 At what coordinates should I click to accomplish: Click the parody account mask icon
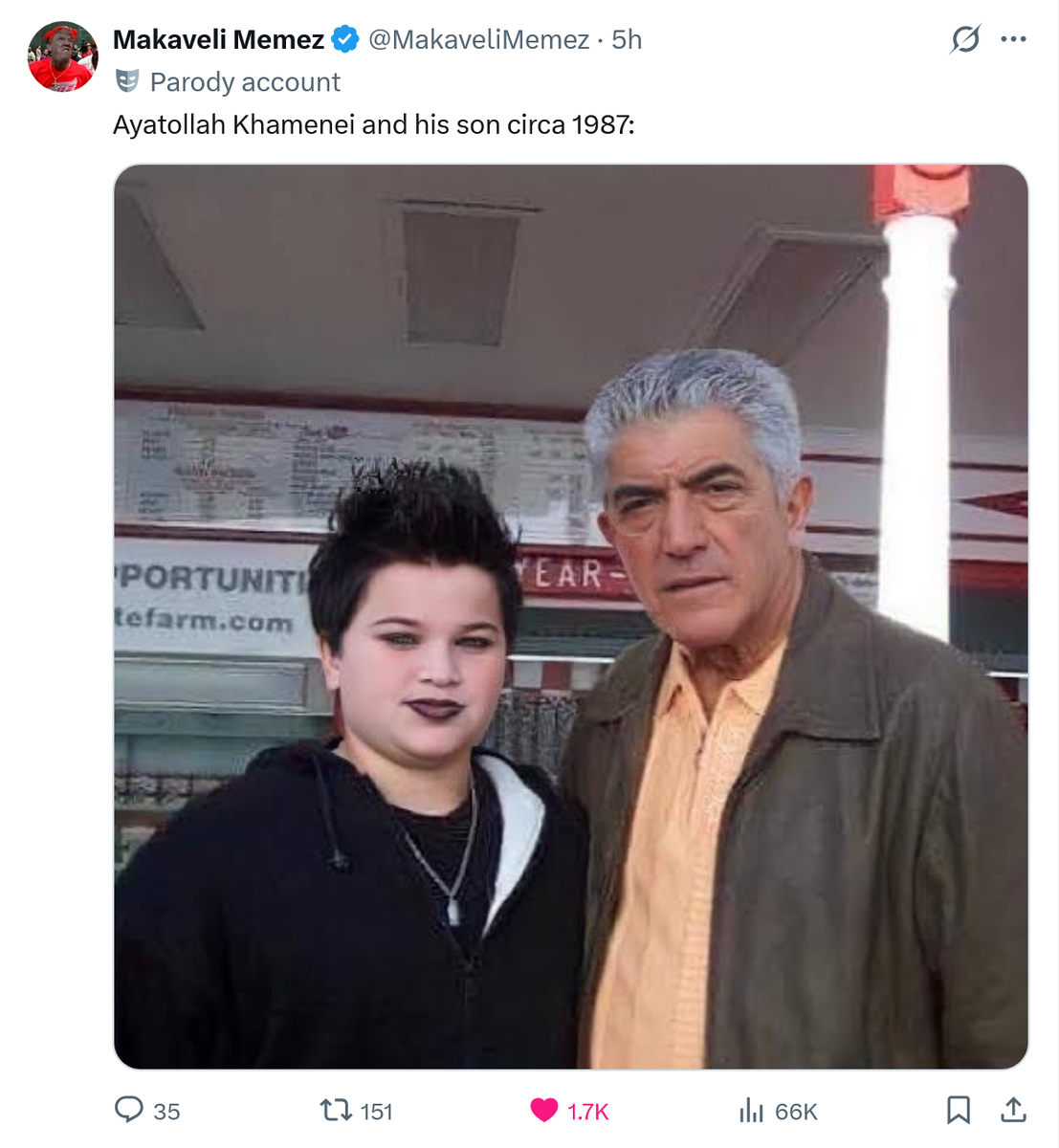point(127,81)
